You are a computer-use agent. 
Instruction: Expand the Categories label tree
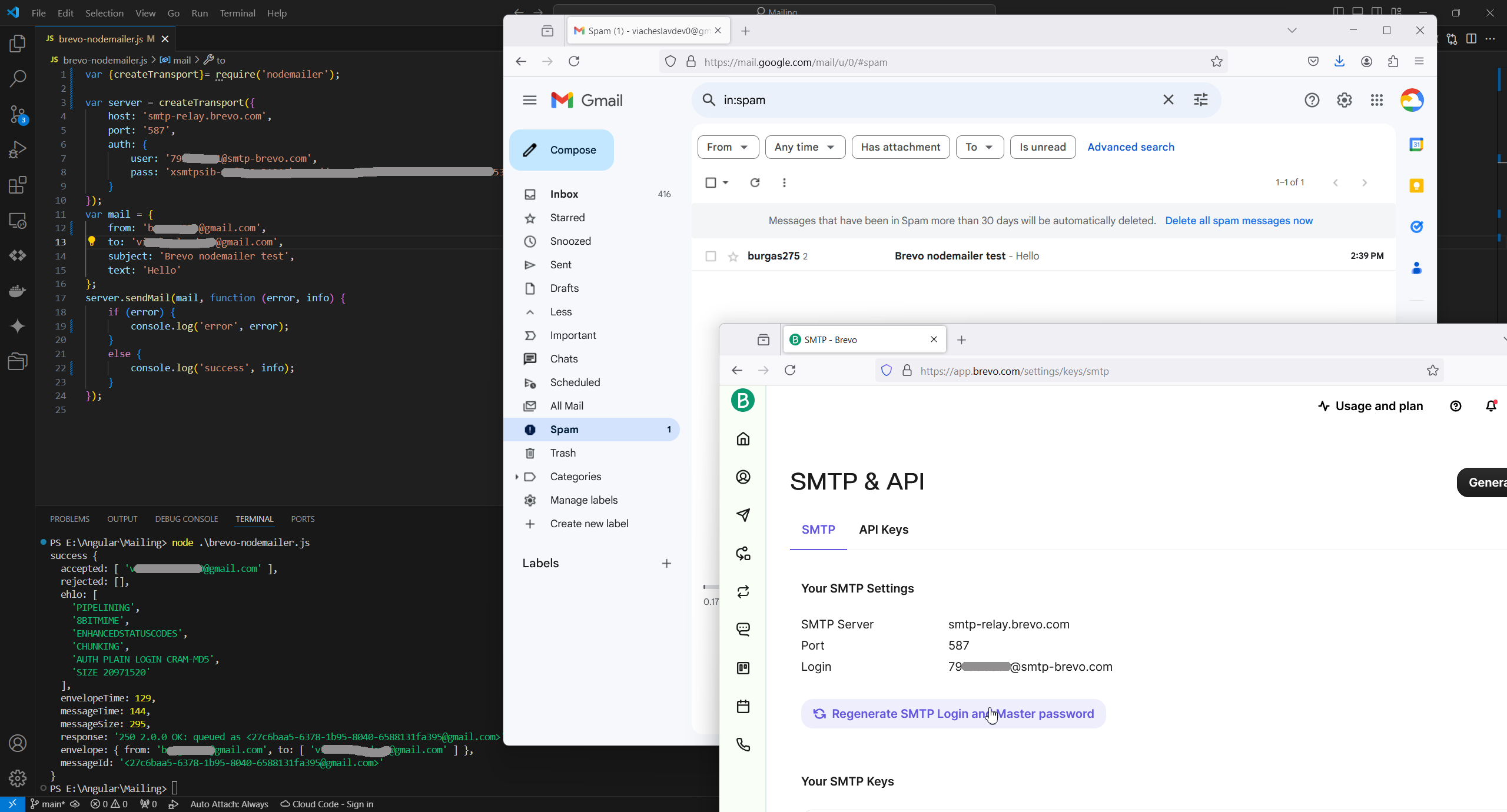[x=516, y=477]
